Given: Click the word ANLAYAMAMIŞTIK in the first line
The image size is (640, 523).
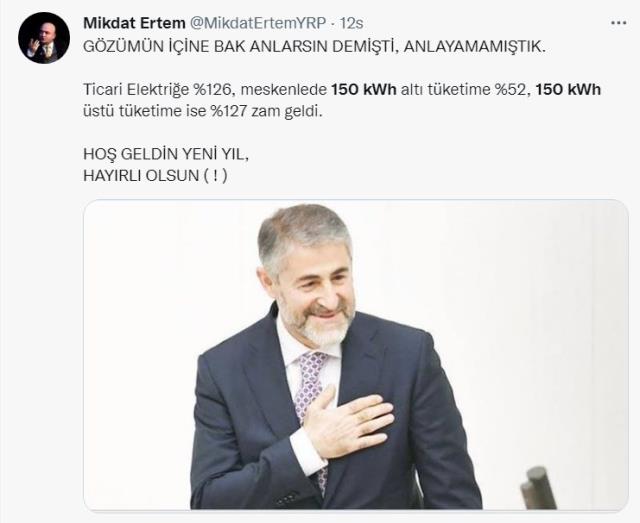Looking at the screenshot, I should pyautogui.click(x=474, y=47).
